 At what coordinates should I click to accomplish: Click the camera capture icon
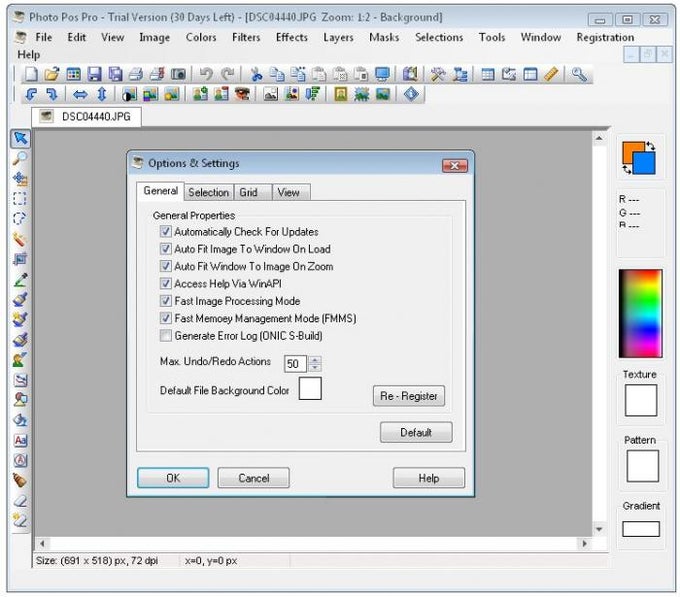coord(178,75)
